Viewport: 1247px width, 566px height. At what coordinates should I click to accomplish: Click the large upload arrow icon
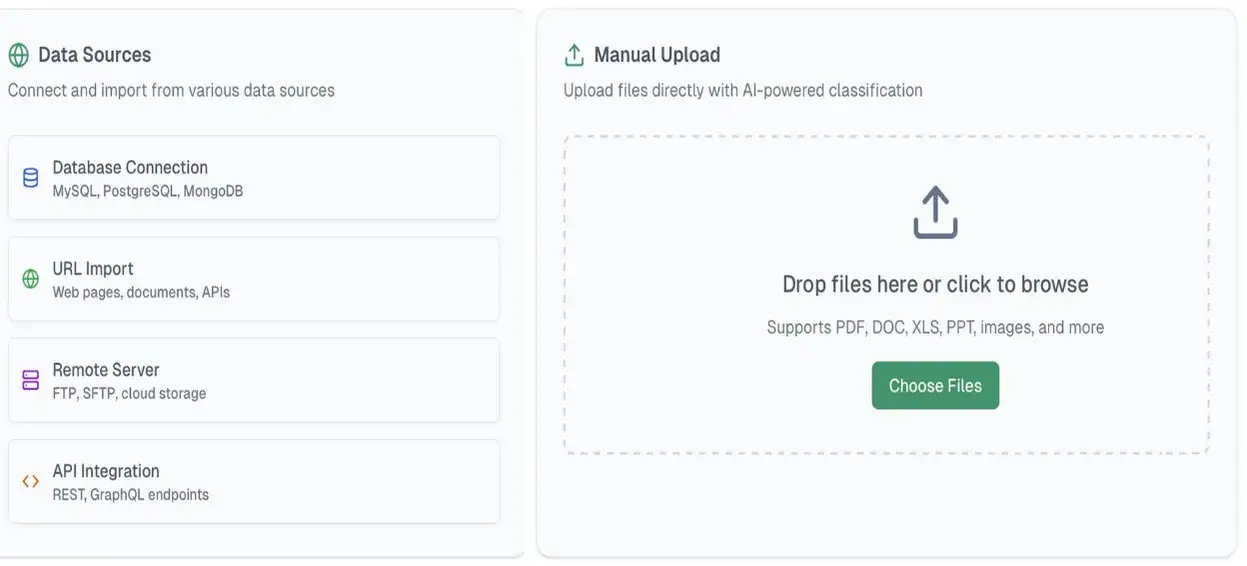pyautogui.click(x=935, y=212)
